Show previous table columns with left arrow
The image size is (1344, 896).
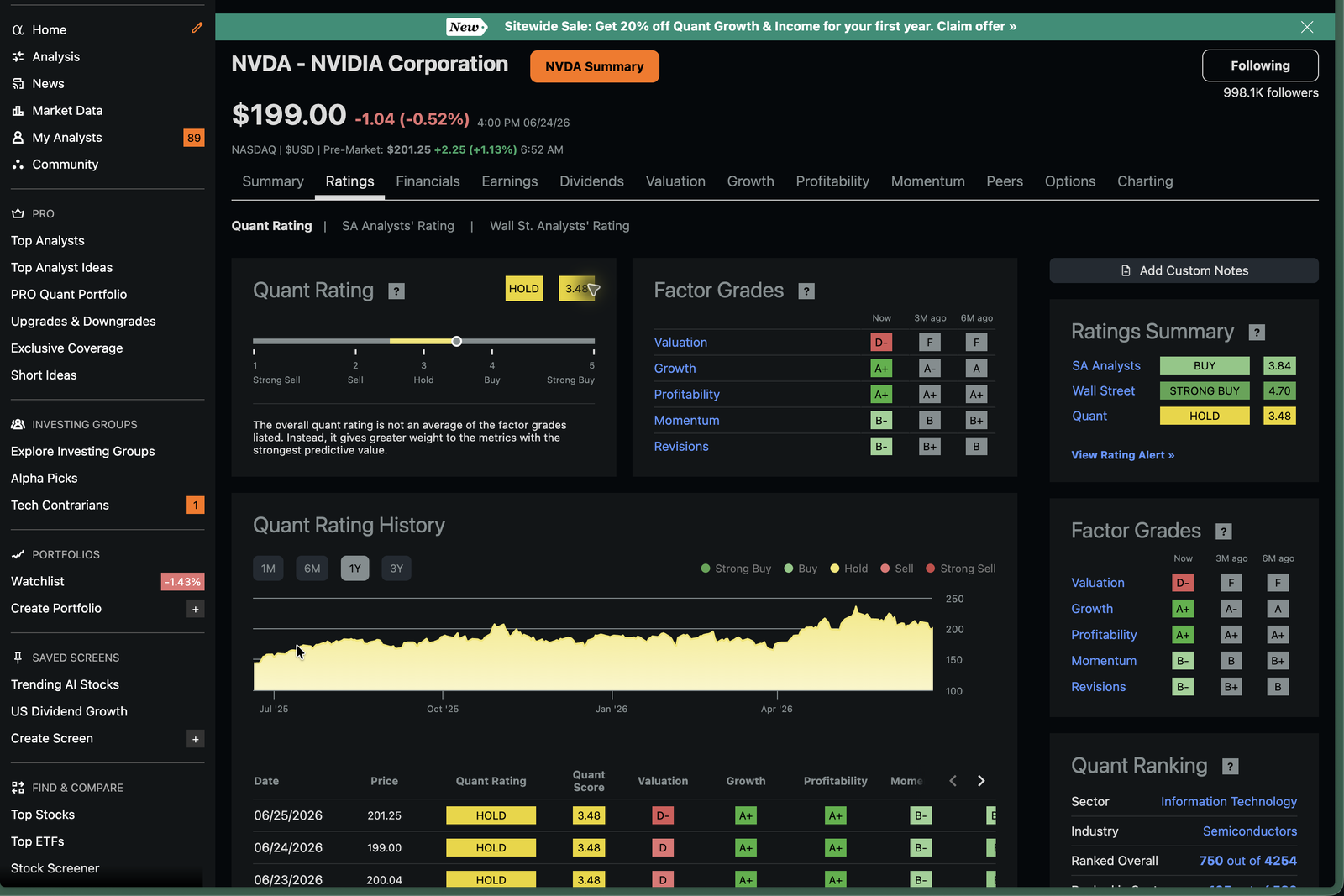(x=953, y=781)
